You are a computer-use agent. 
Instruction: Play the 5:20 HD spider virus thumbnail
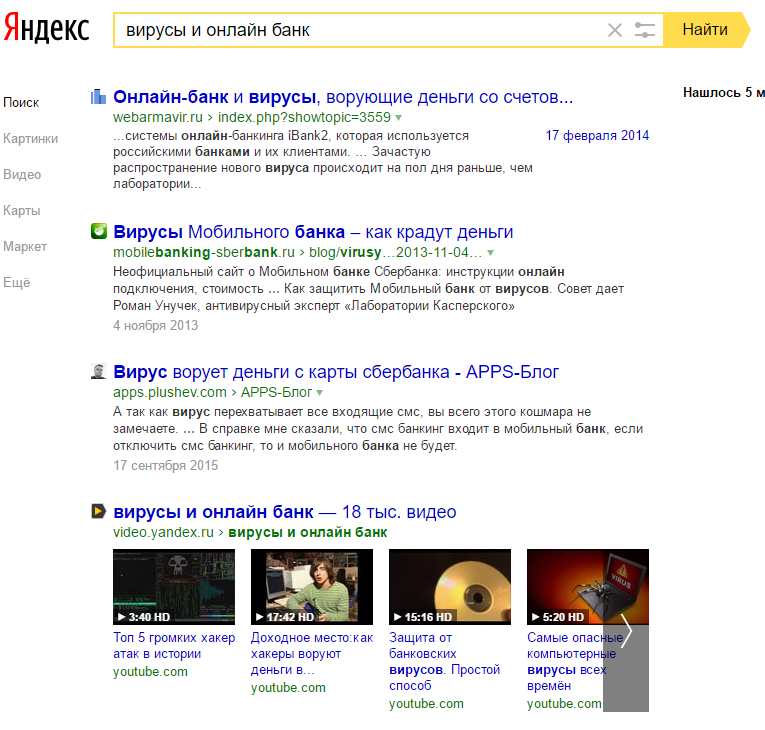point(588,587)
